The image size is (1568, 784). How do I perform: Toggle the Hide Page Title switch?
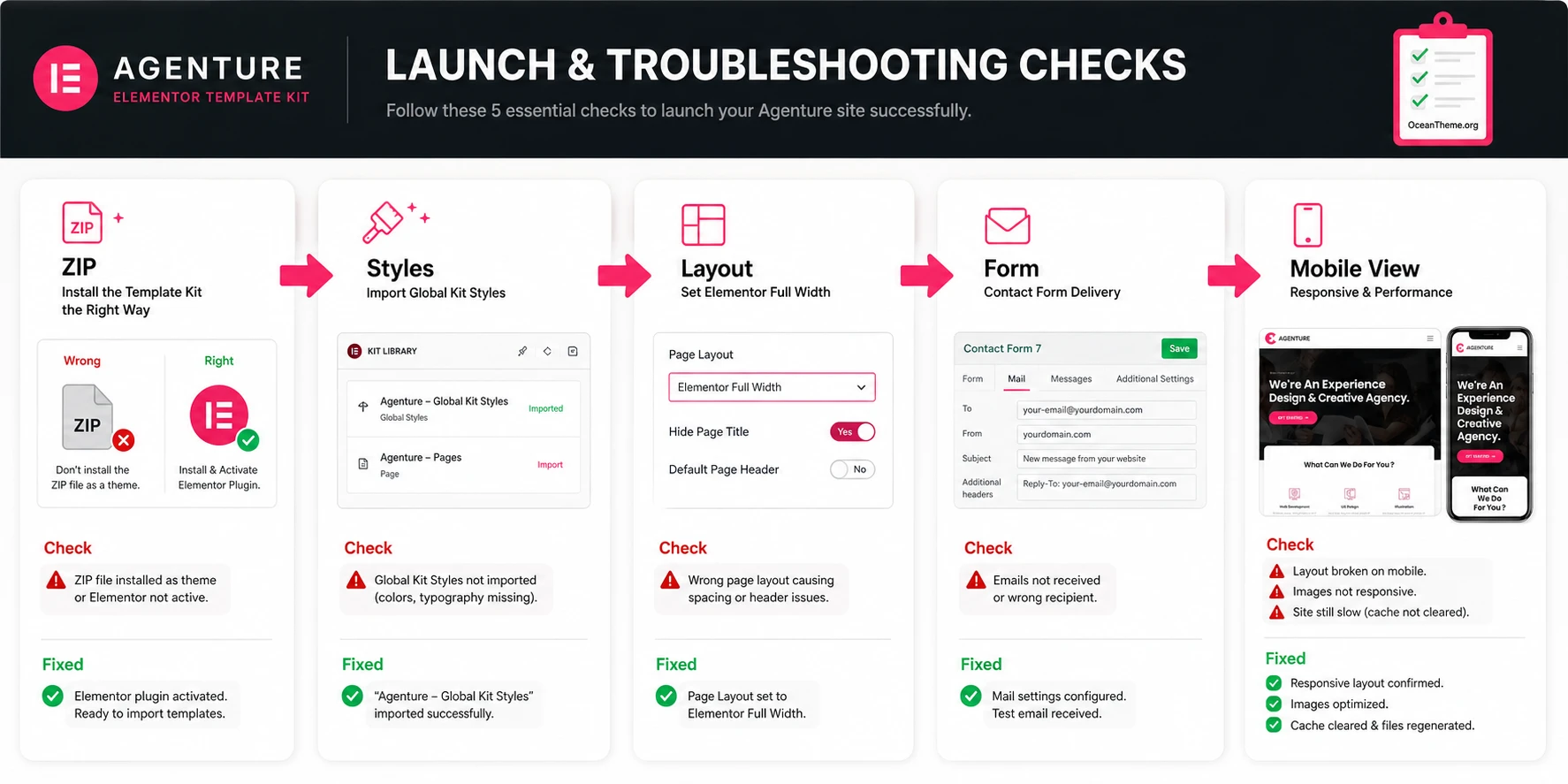(852, 431)
